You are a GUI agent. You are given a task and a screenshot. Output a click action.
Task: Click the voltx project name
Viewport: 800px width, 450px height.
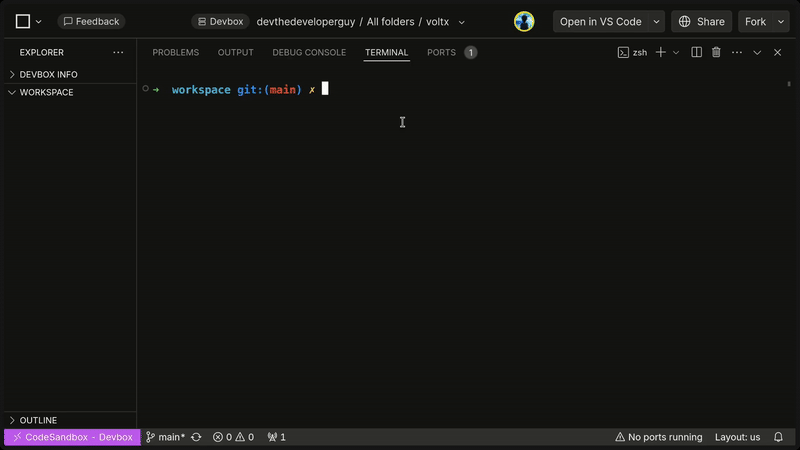coord(437,22)
